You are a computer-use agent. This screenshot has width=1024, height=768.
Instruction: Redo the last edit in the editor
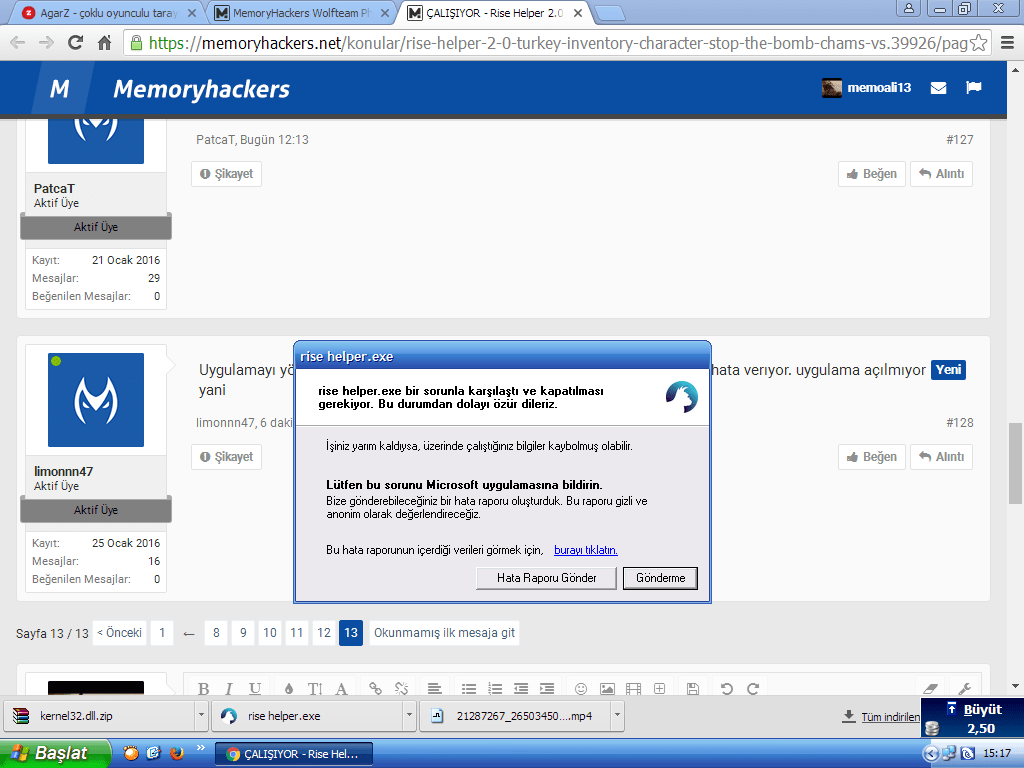click(x=753, y=688)
